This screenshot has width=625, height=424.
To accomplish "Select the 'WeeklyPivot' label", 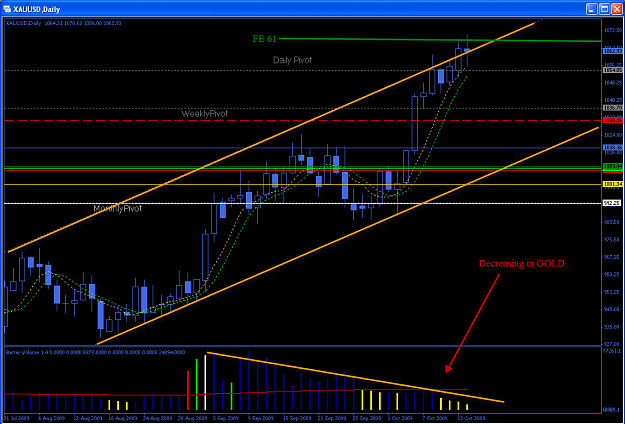I will tap(204, 114).
